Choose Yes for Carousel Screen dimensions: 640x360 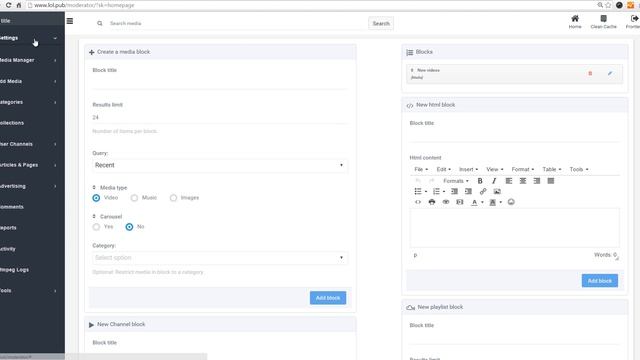(x=96, y=227)
